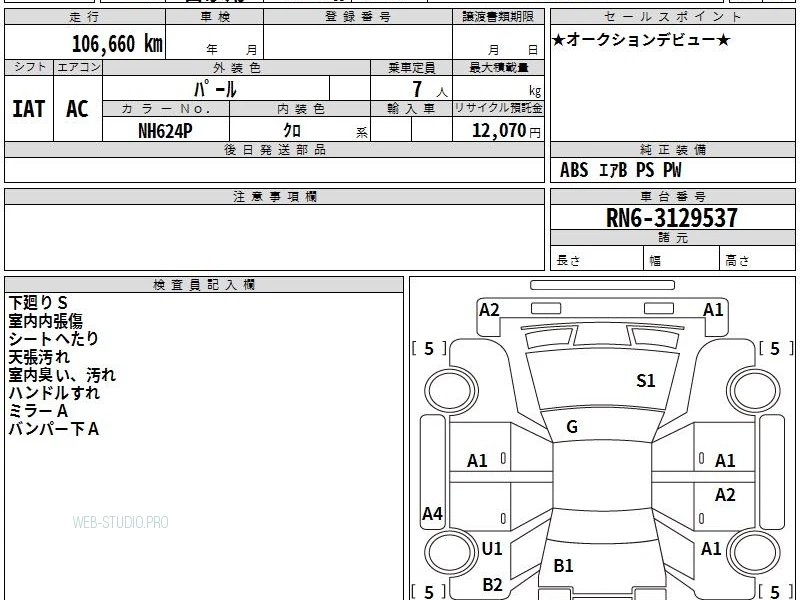Click the S1 mark on the hood
This screenshot has height=600, width=800.
[645, 381]
